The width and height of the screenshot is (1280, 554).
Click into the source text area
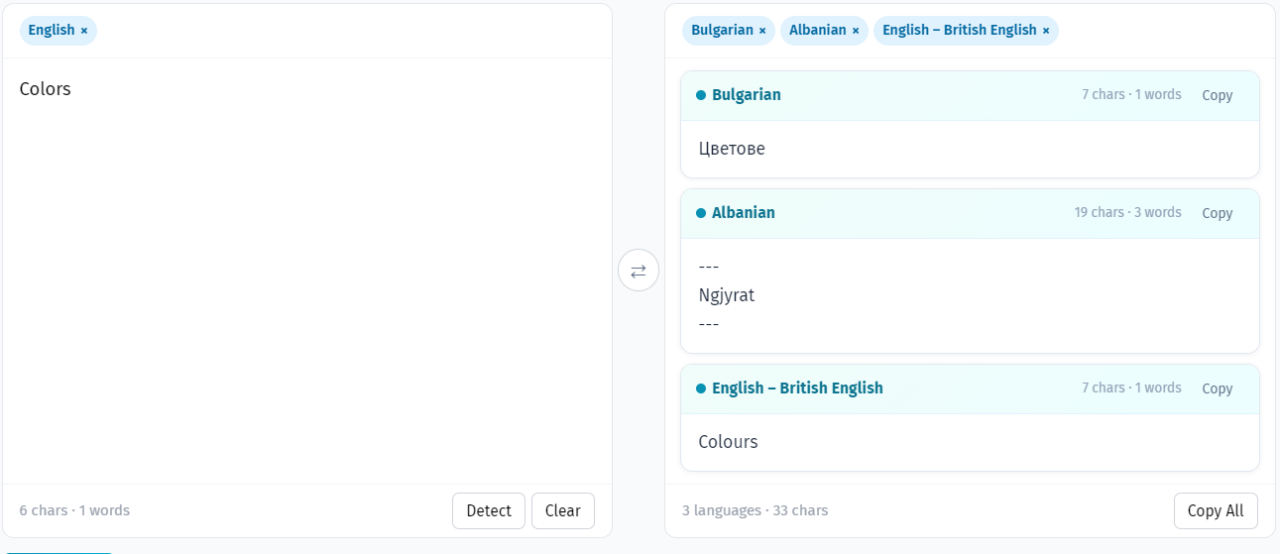point(306,280)
